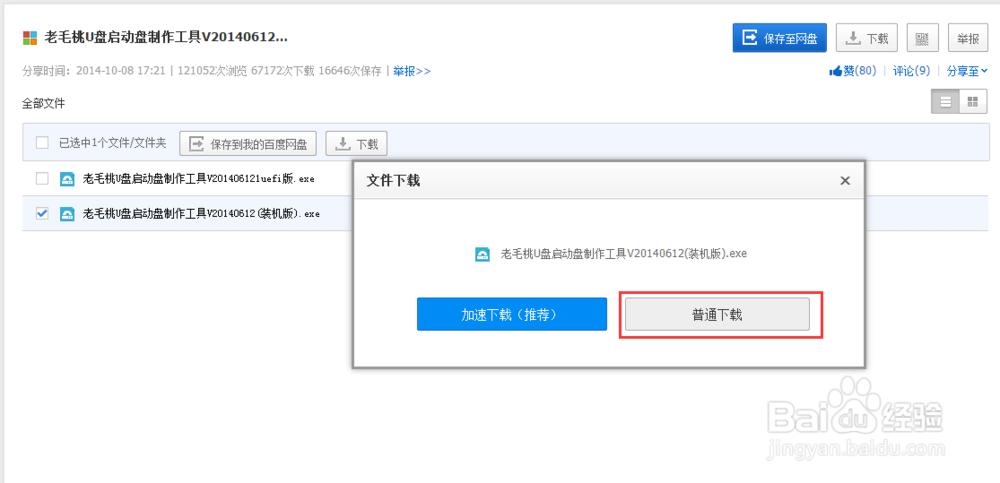
Task: Click the file icon inside download dialog
Action: (x=483, y=254)
